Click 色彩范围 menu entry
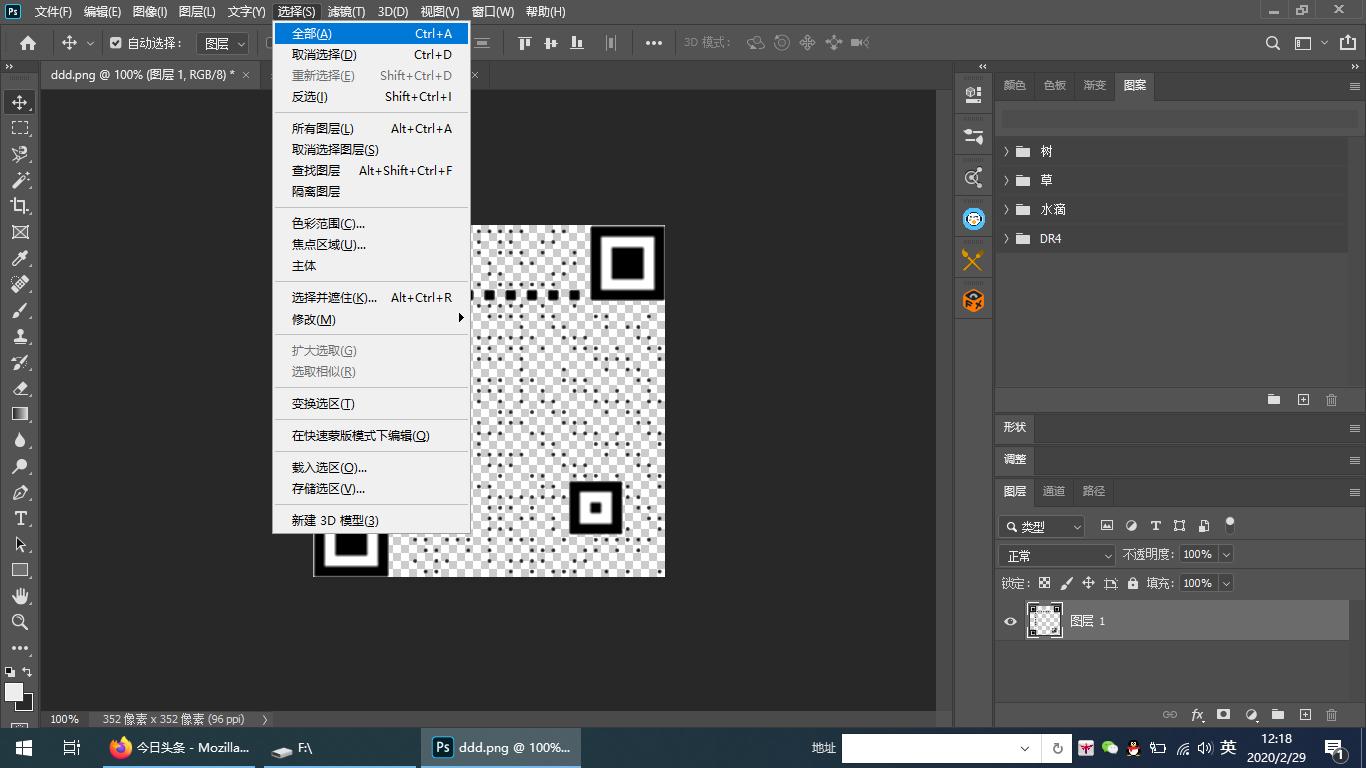1366x768 pixels. click(x=328, y=224)
